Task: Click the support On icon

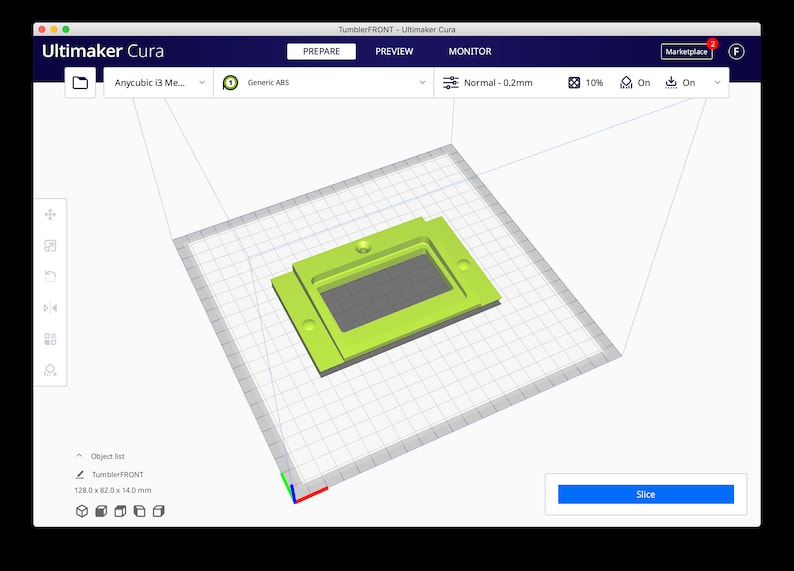Action: 626,83
